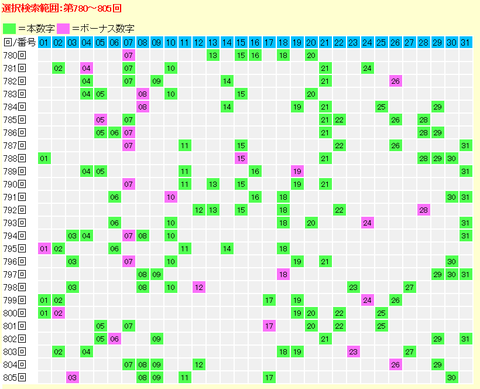Click pink bonus 02 in row 800回
This screenshot has width=480, height=389.
coord(58,313)
